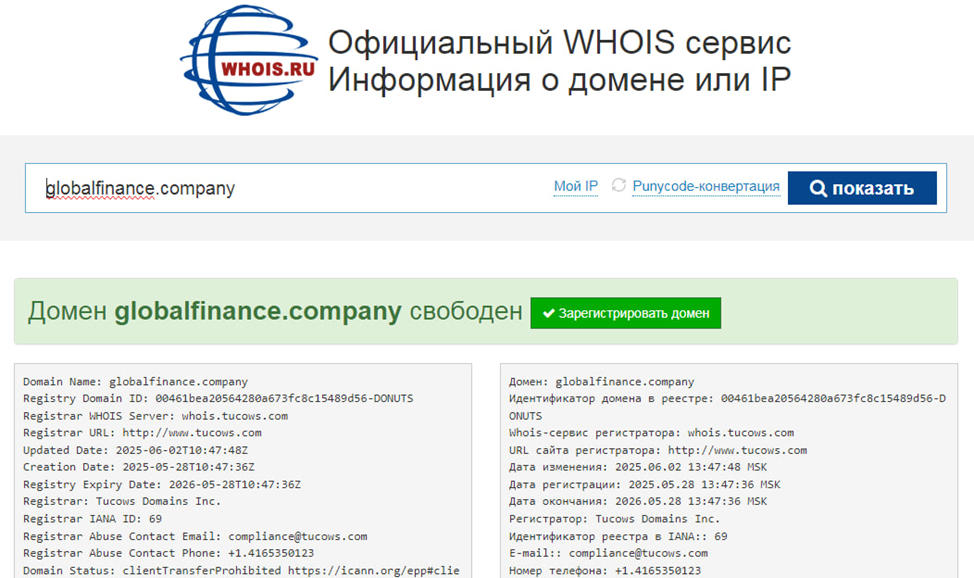Screen dimensions: 974x578
Task: Click the Domain Name line in English panel
Action: point(135,381)
